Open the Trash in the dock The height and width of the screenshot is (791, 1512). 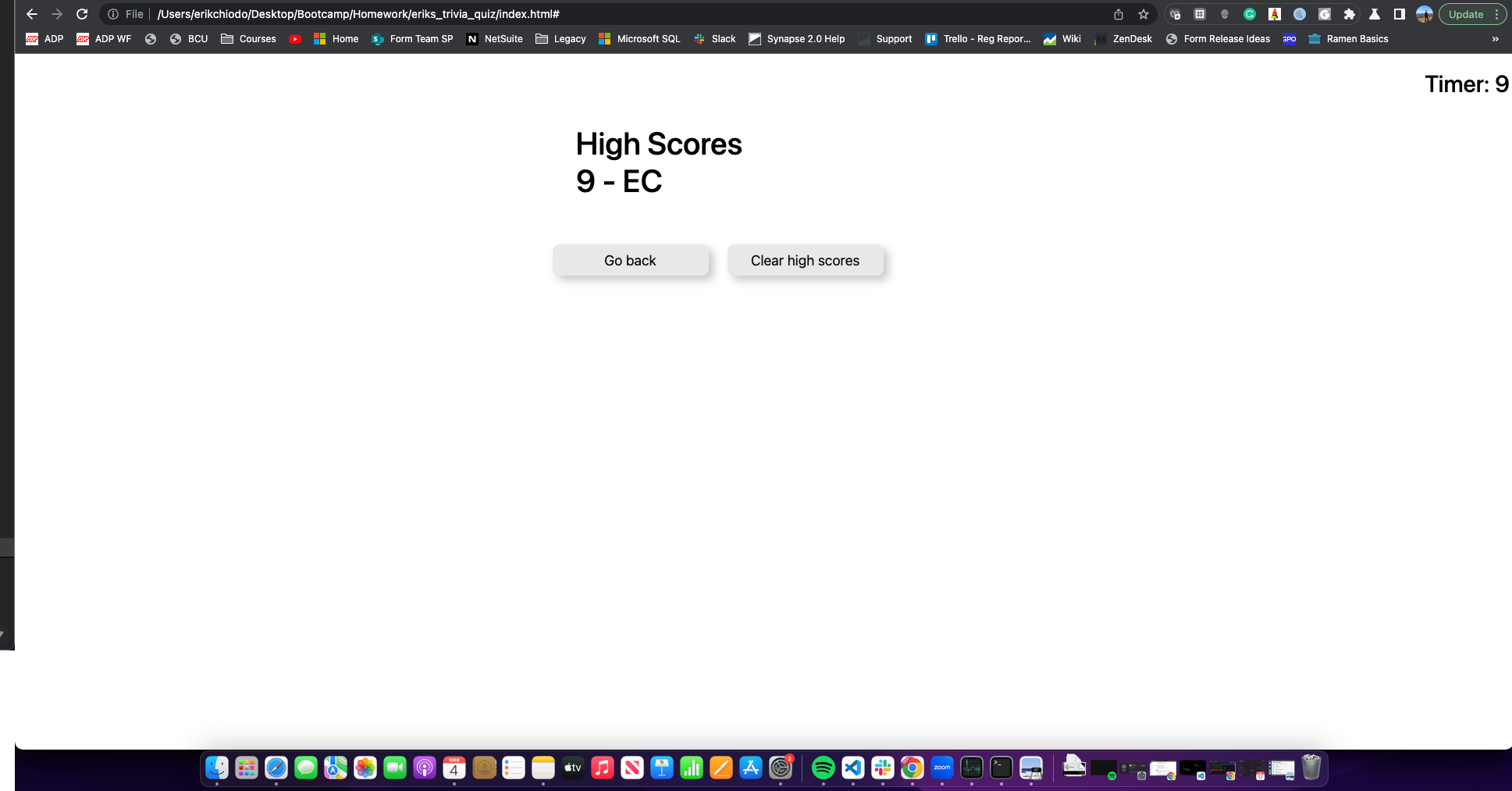point(1313,768)
